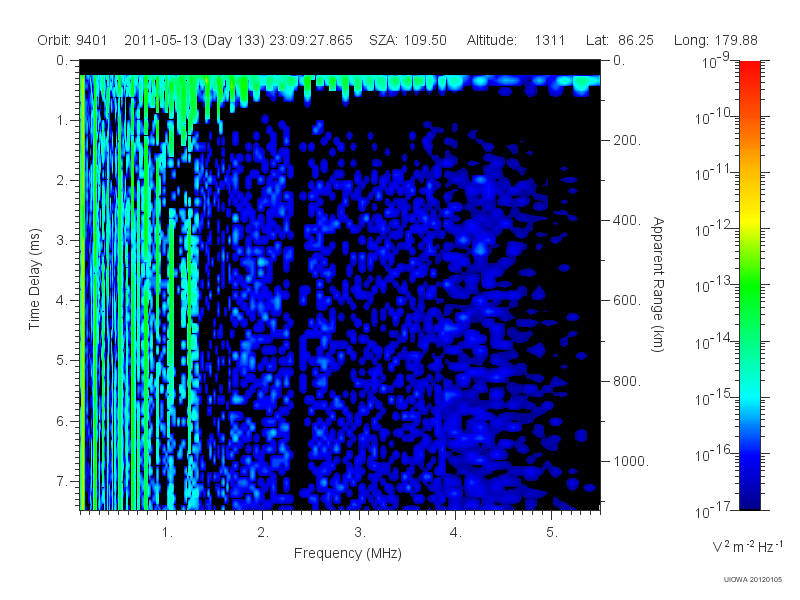The height and width of the screenshot is (600, 800).
Task: Click the timestamp '23:09:27.865'
Action: click(x=311, y=40)
